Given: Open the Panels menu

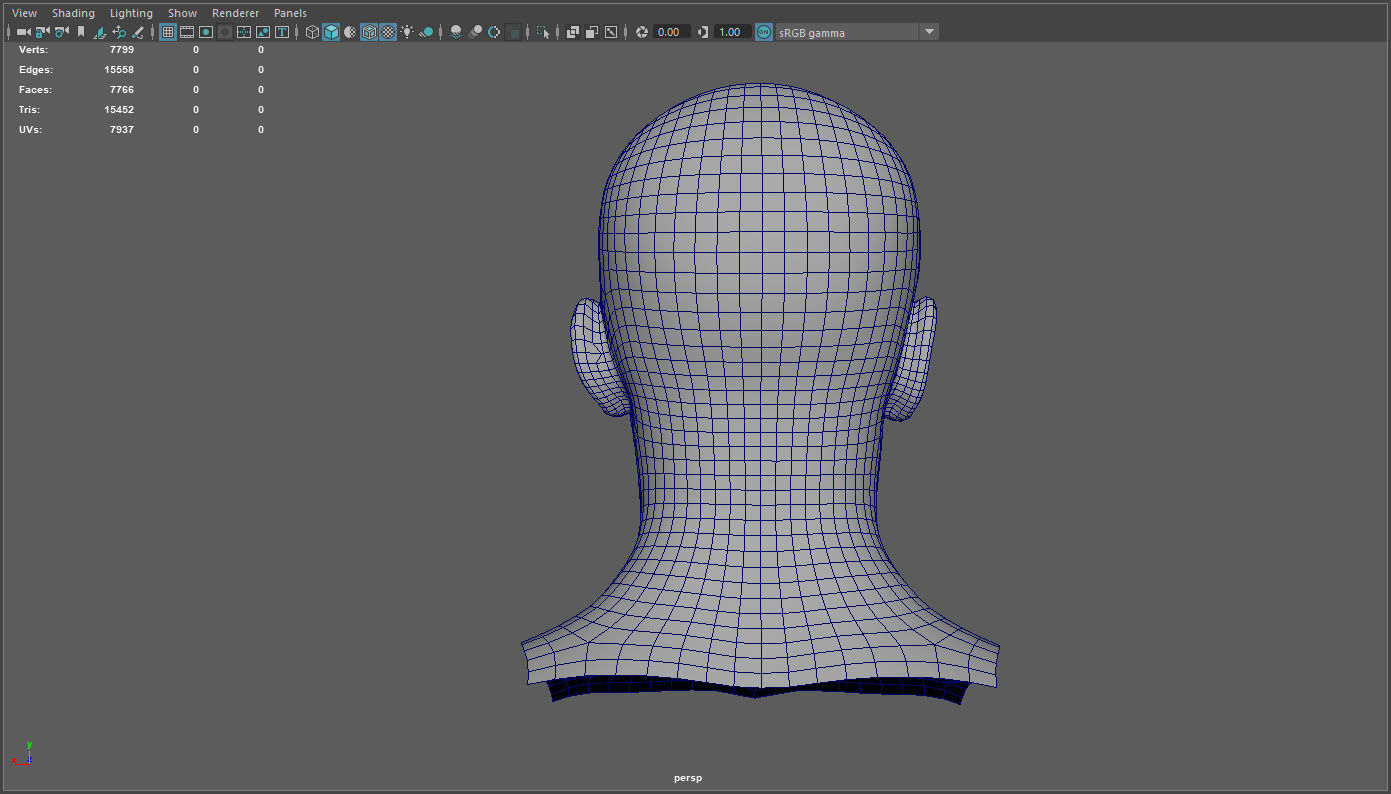Looking at the screenshot, I should point(290,13).
